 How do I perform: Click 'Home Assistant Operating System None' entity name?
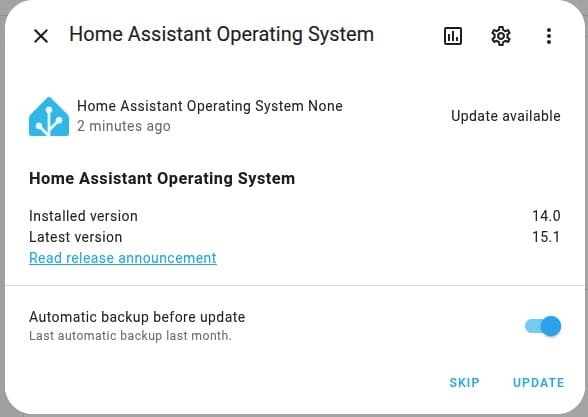tap(210, 106)
